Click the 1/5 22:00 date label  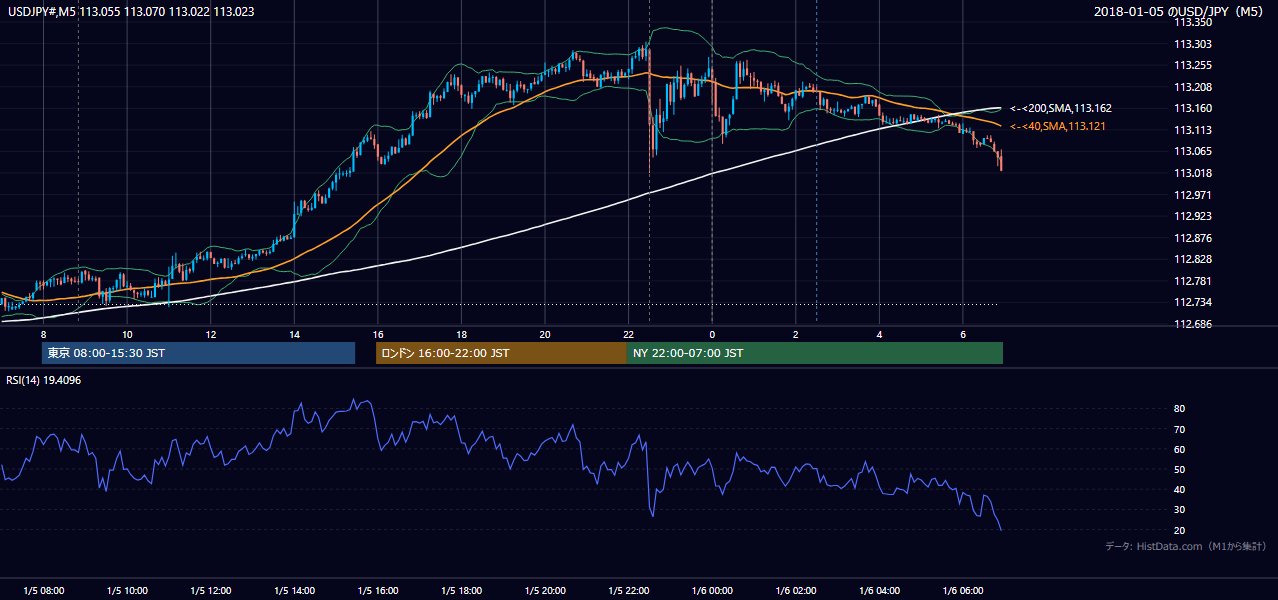(x=628, y=591)
